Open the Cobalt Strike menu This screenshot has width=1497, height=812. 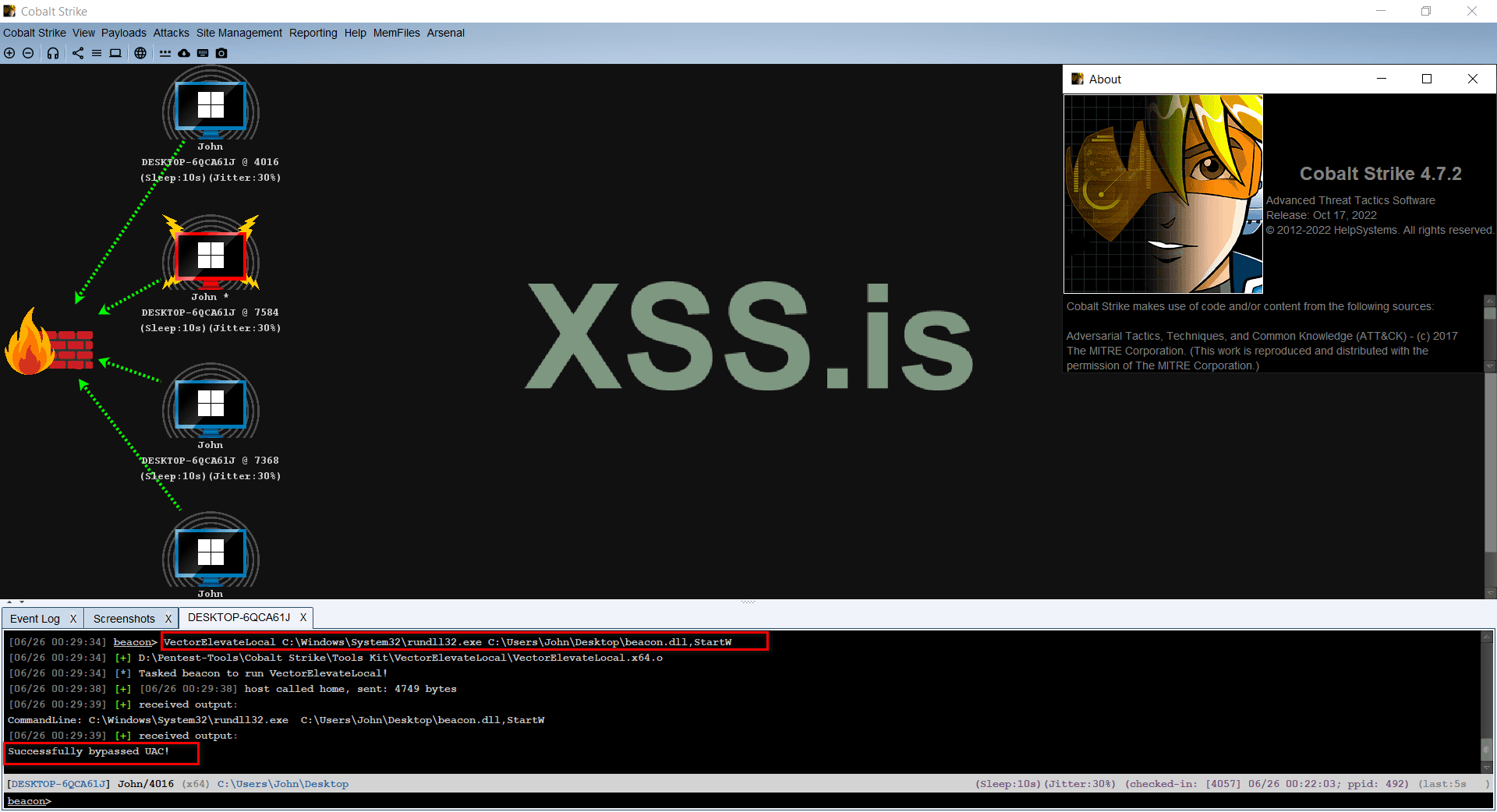(x=34, y=33)
